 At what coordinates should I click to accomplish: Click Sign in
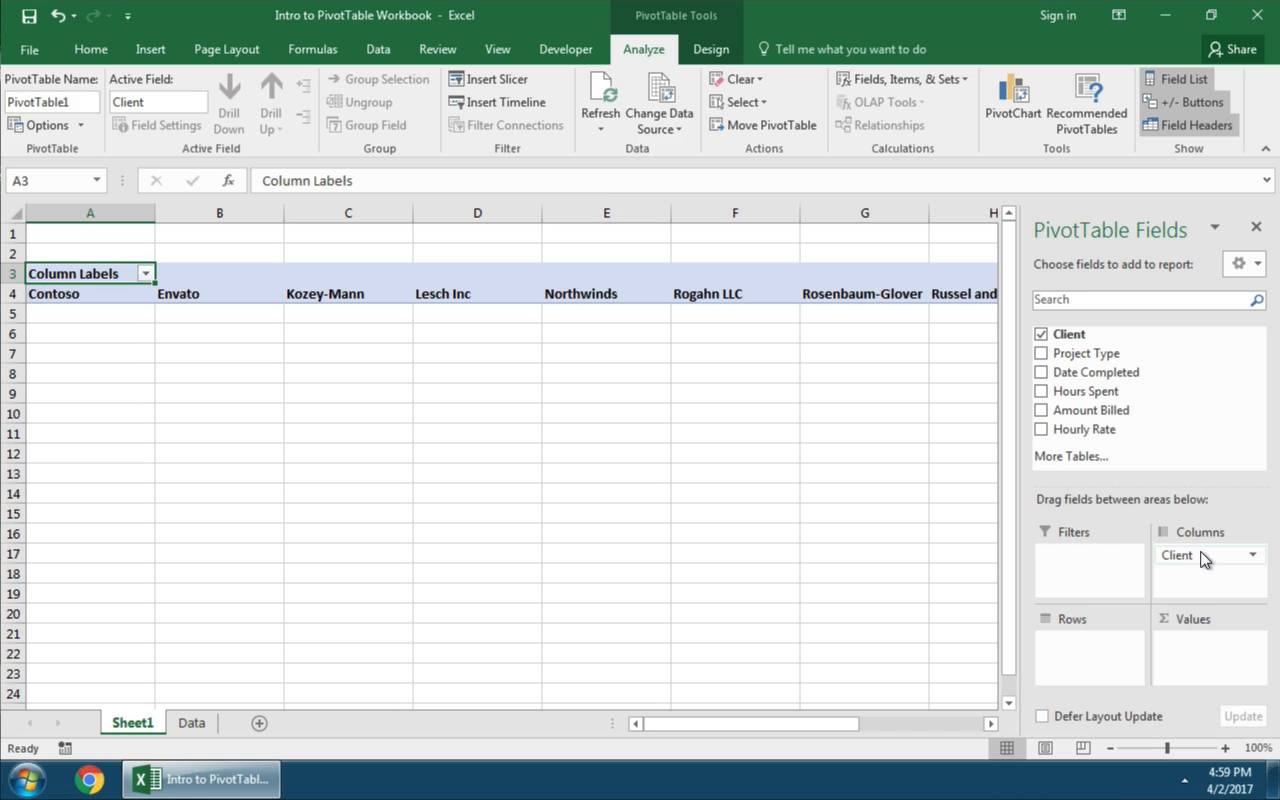1058,15
